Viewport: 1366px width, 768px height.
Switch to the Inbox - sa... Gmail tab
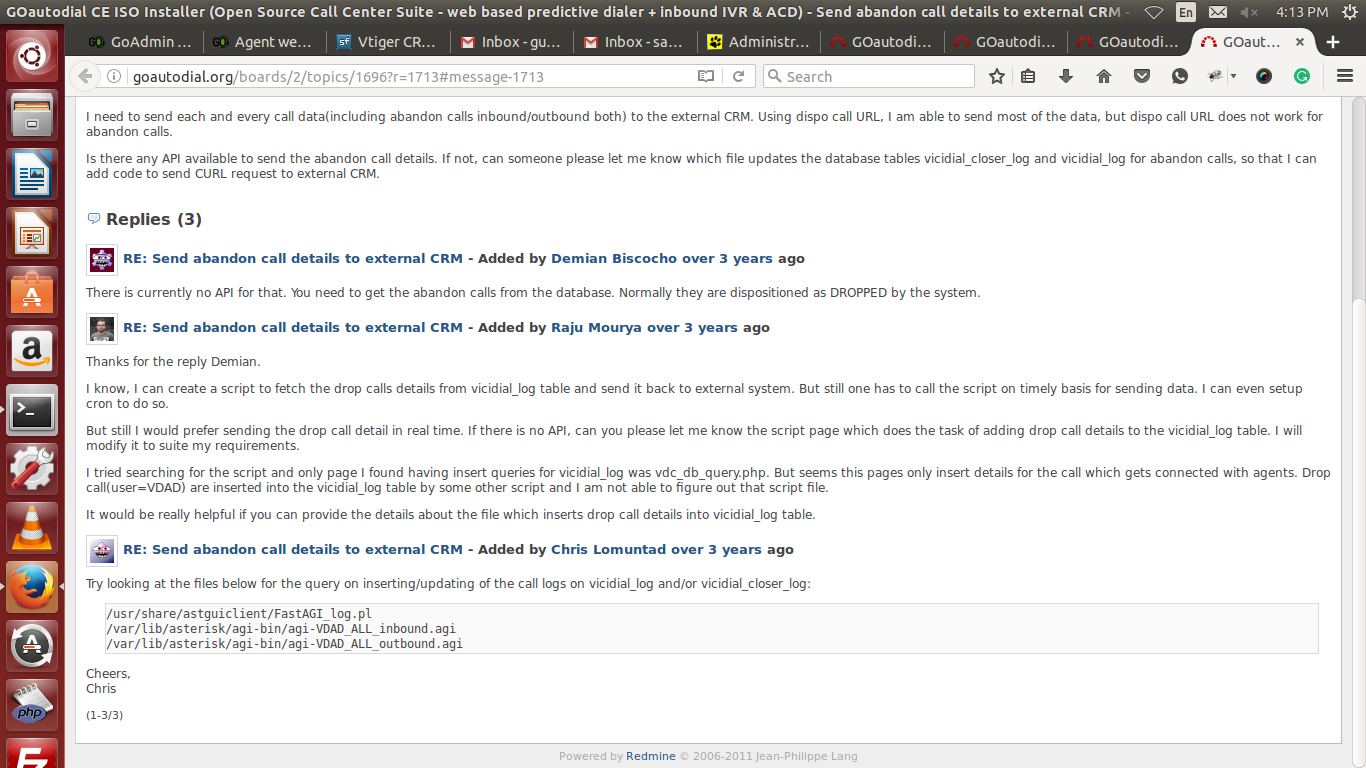(x=633, y=42)
